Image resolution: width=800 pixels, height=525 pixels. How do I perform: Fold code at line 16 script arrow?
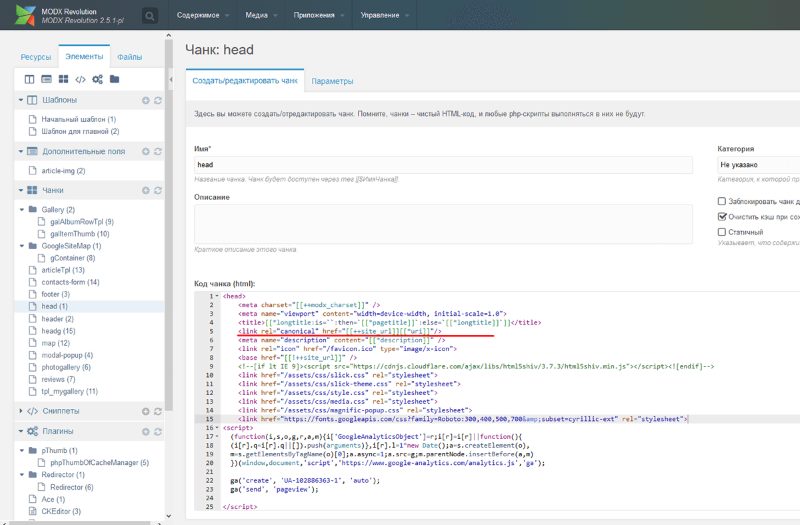click(x=217, y=428)
